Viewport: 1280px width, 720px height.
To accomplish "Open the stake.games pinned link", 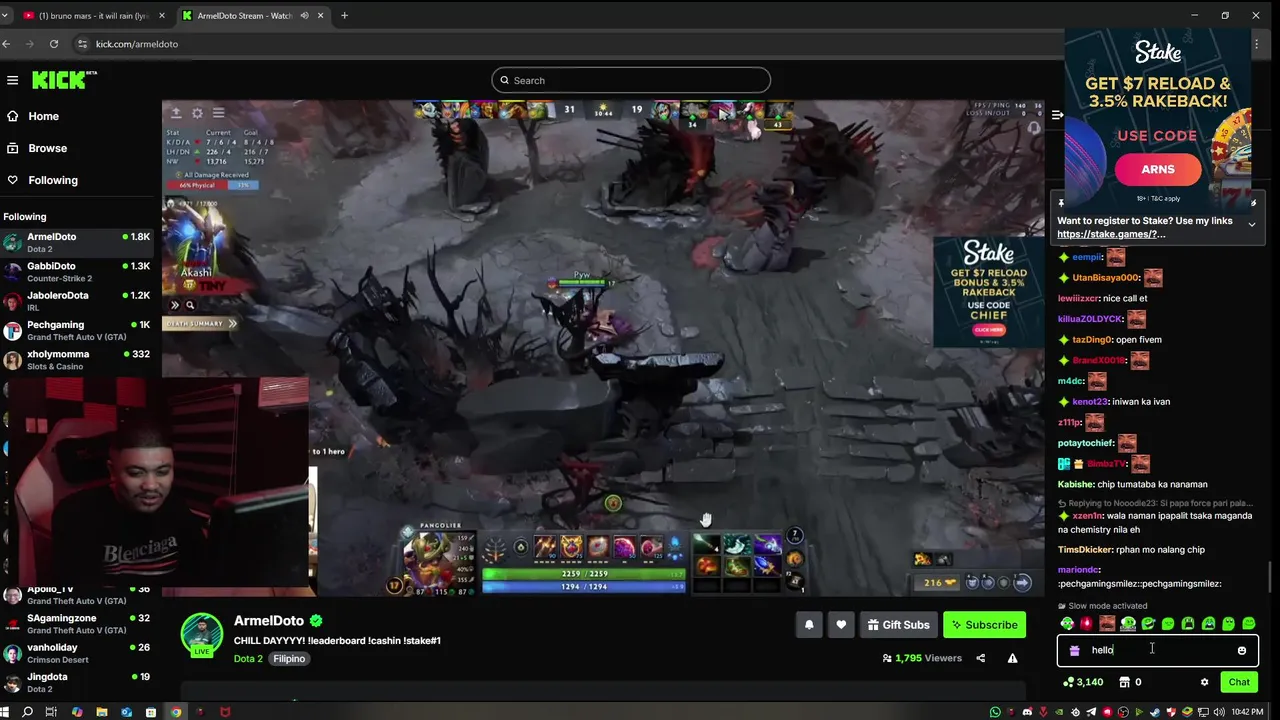I will click(x=1111, y=234).
